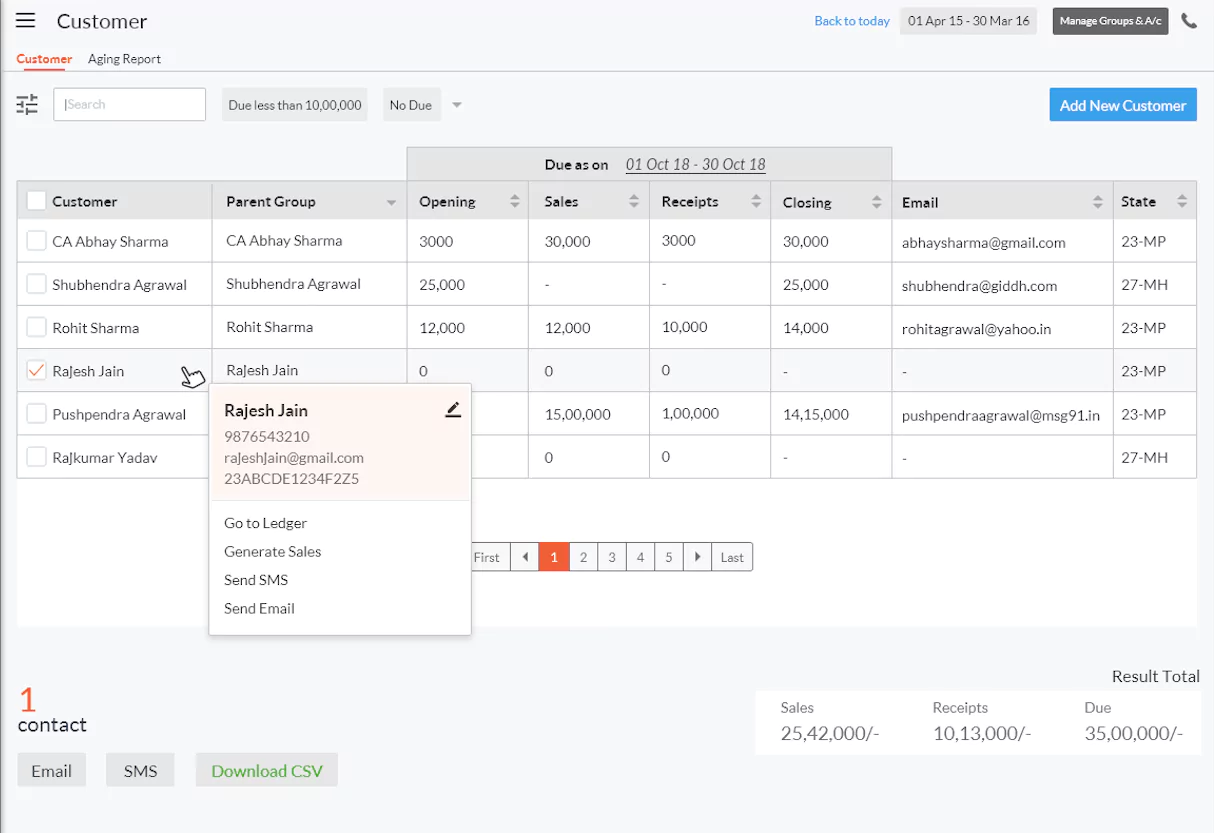Choose Send Email in popup
1214x833 pixels.
259,608
